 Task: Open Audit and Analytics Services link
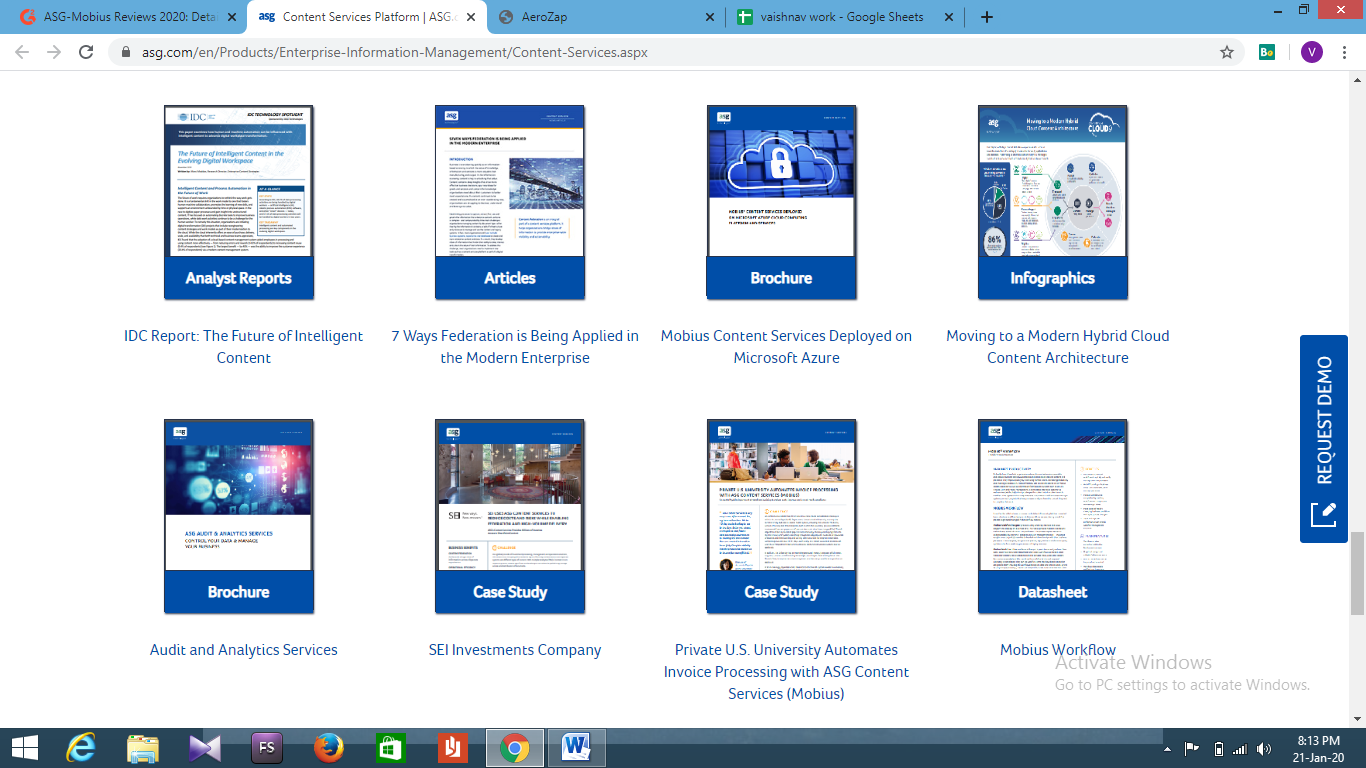coord(244,650)
